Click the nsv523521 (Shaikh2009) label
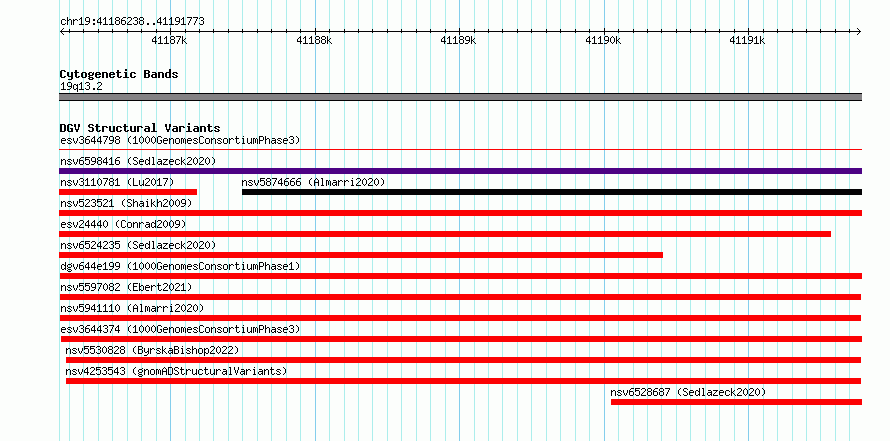 126,203
